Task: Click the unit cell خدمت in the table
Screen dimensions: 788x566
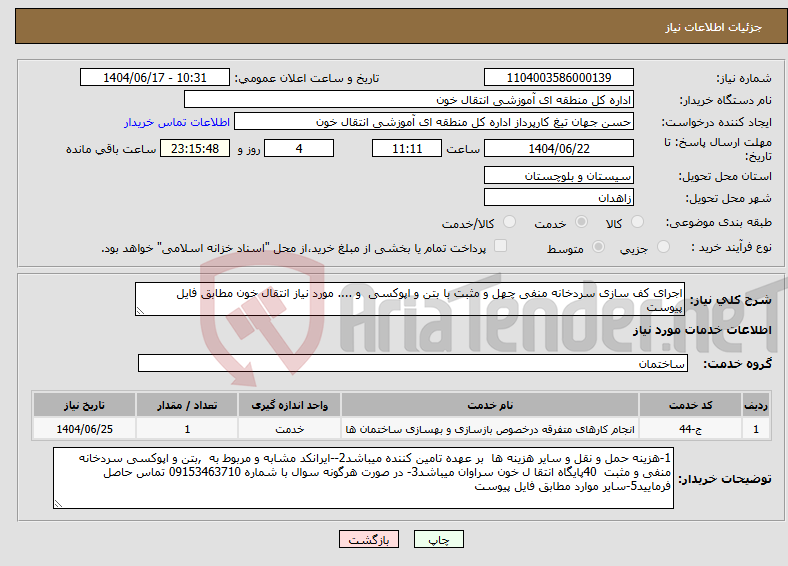Action: (289, 429)
